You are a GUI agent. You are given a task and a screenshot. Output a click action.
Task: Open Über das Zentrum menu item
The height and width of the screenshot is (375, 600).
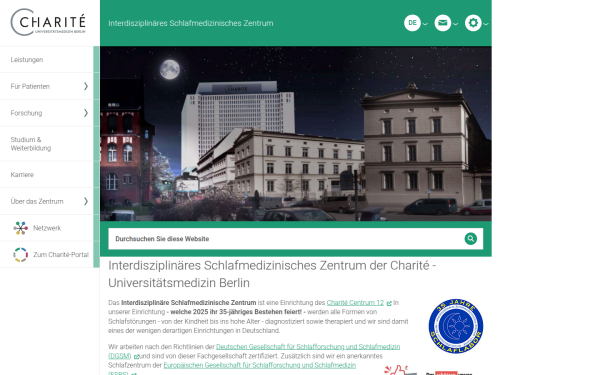(47, 201)
